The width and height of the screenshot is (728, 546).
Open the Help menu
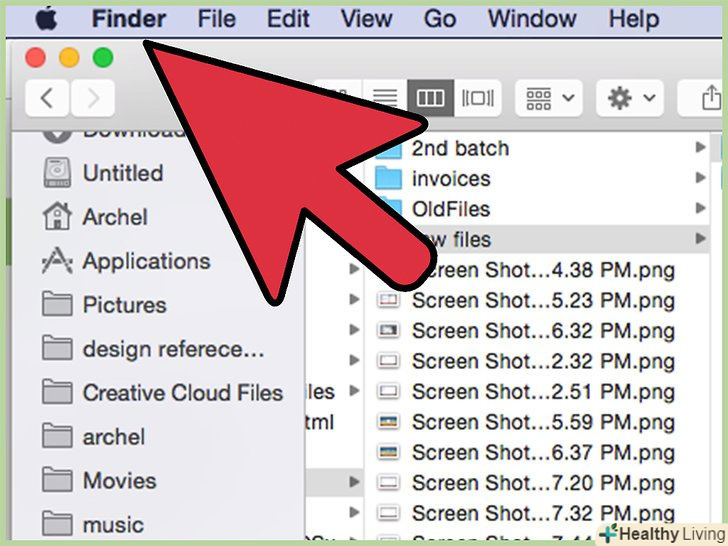(x=634, y=20)
